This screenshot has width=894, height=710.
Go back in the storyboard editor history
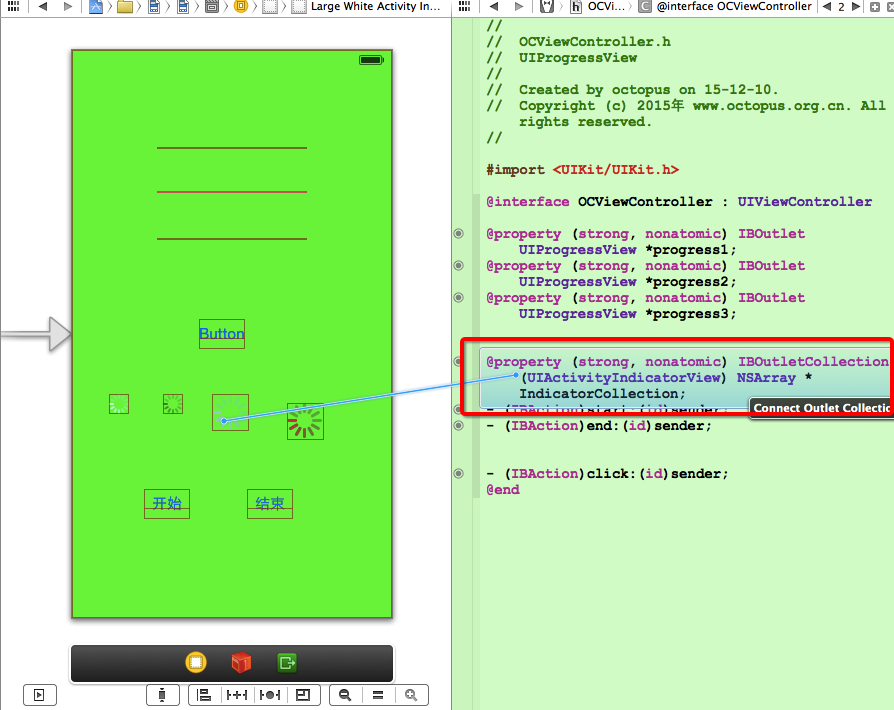tap(42, 6)
